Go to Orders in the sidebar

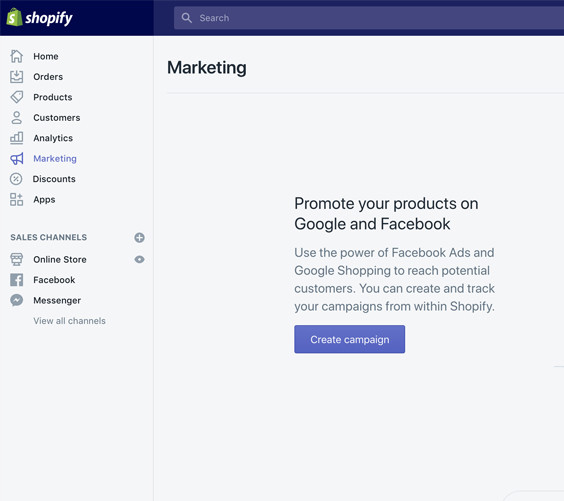point(48,77)
